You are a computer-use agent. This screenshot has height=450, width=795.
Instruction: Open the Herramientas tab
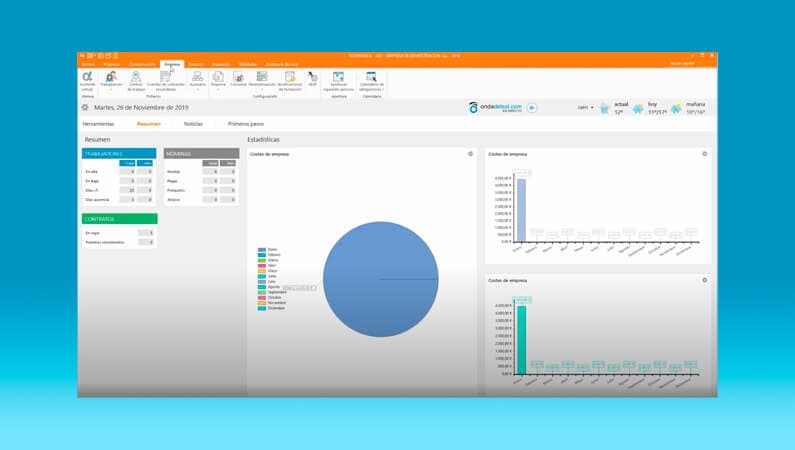[x=98, y=124]
